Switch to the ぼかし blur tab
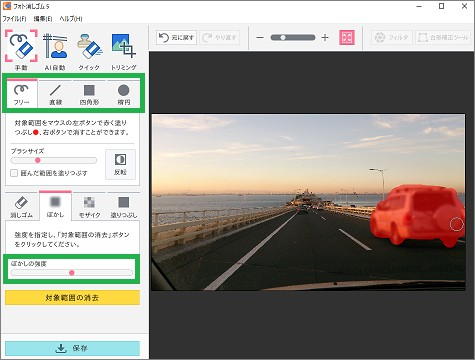Image resolution: width=475 pixels, height=360 pixels. tap(55, 206)
